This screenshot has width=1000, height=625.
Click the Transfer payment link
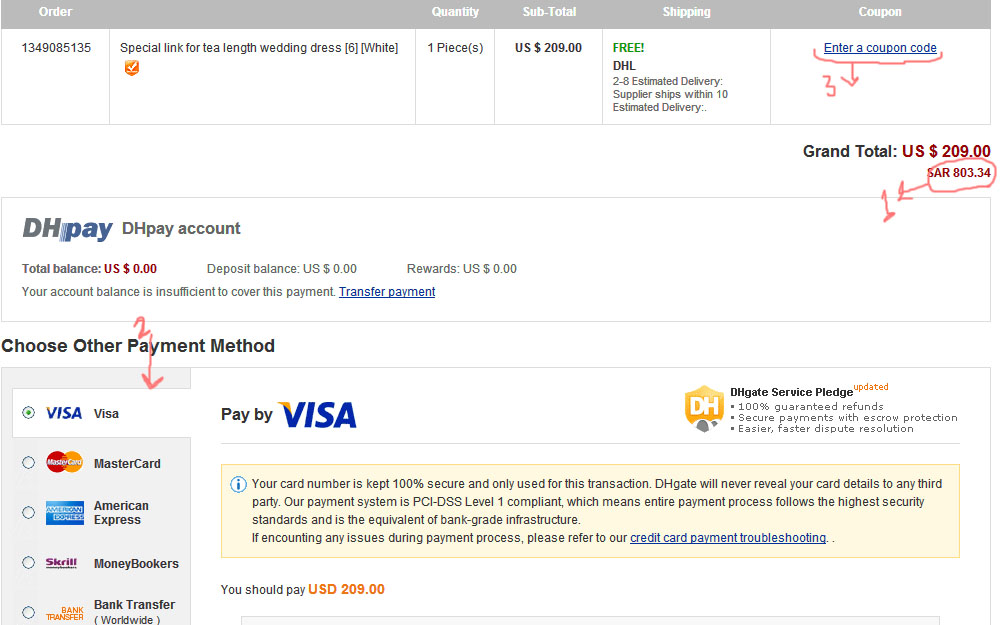[x=387, y=292]
